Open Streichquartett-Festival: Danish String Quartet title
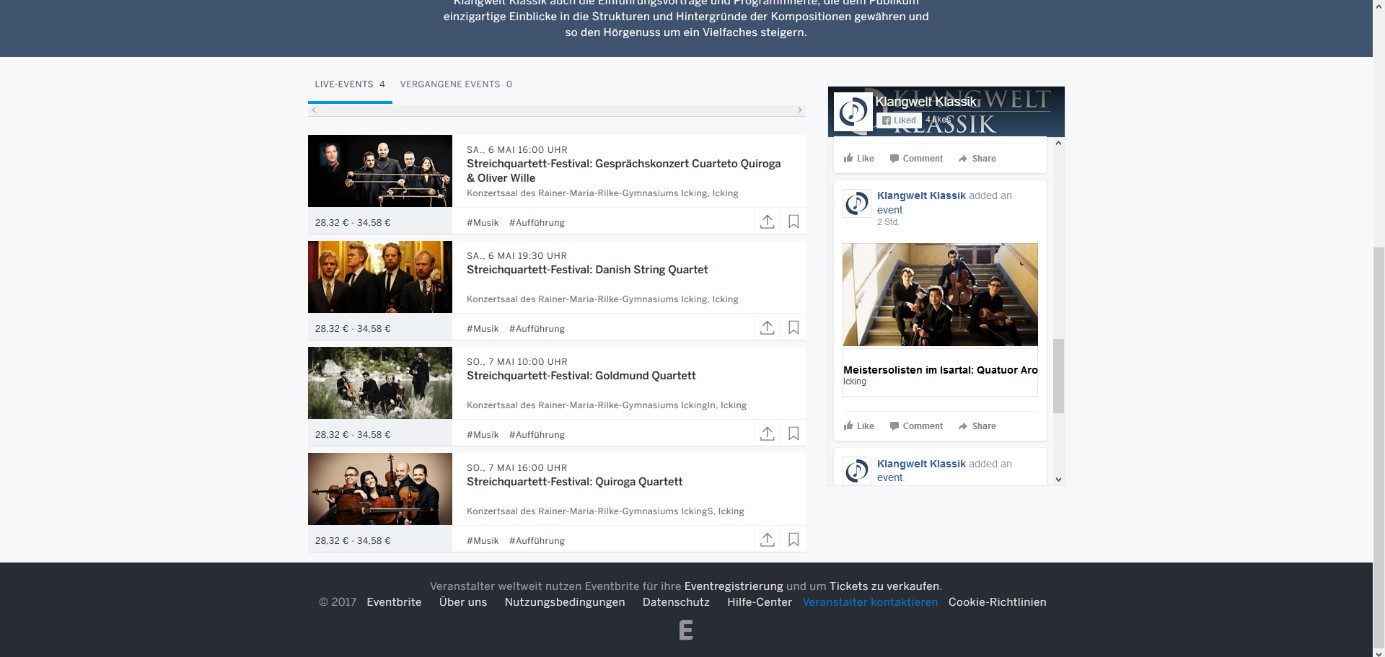Viewport: 1385px width, 657px height. click(587, 270)
